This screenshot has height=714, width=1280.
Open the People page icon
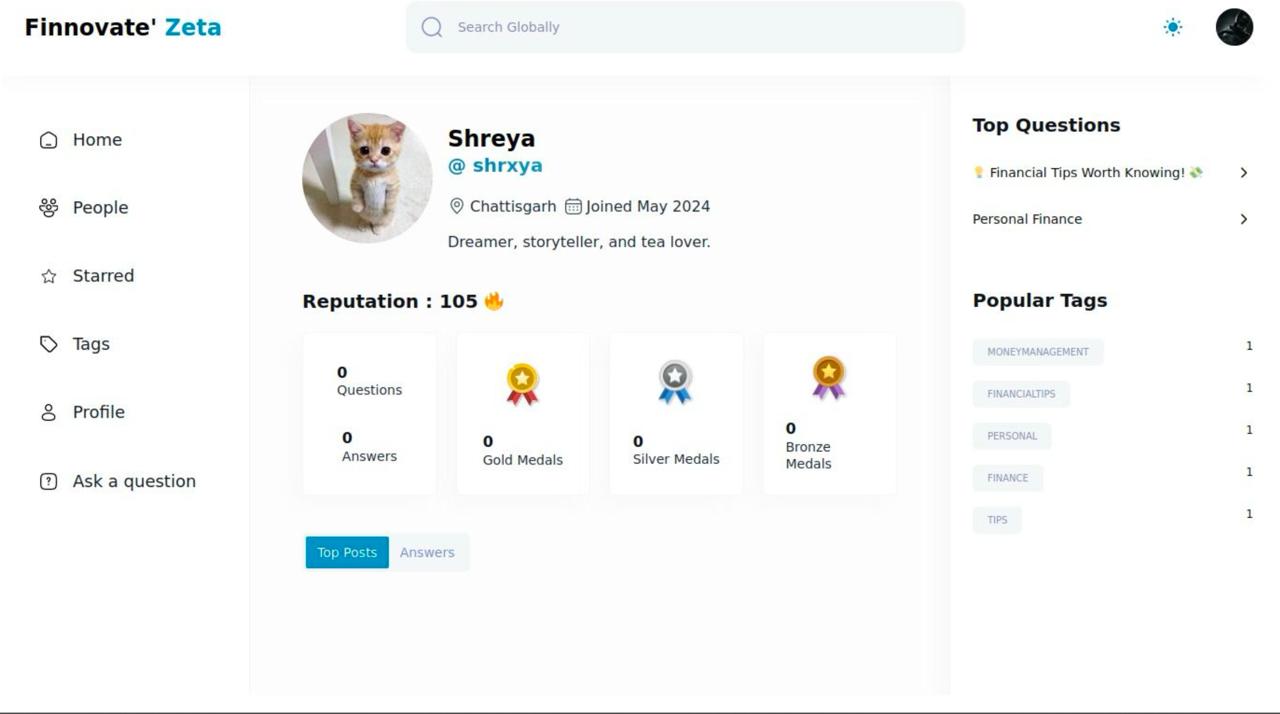click(x=48, y=208)
